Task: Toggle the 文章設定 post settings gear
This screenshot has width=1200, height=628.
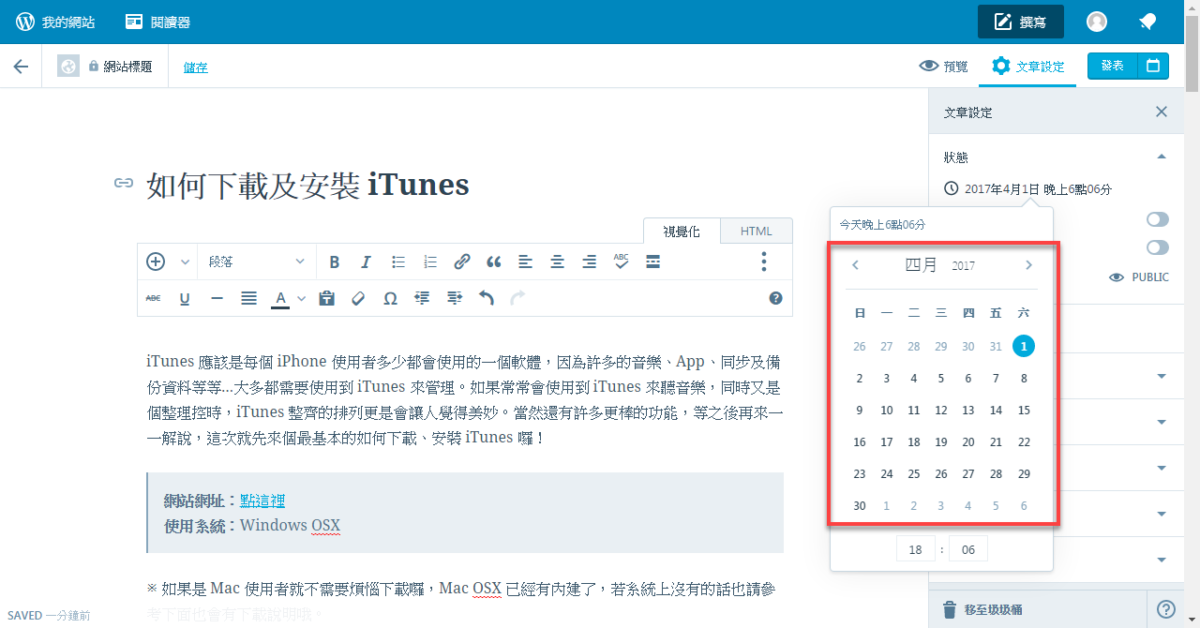Action: point(1027,66)
